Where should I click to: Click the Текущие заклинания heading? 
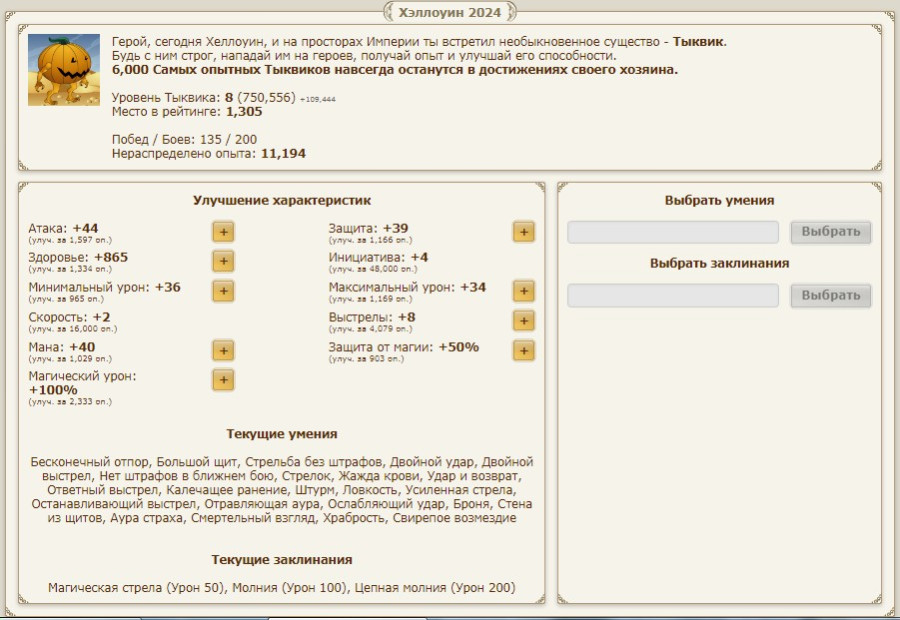(x=281, y=560)
